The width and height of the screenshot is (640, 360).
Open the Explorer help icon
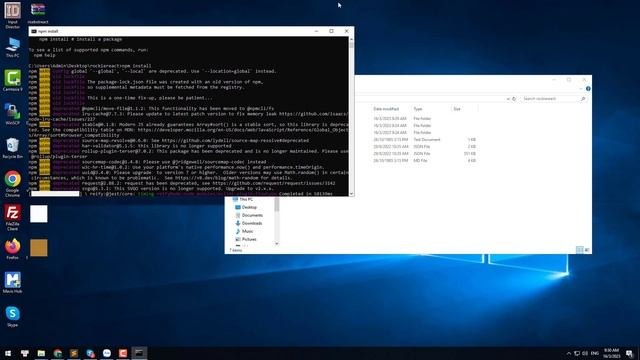pos(588,89)
